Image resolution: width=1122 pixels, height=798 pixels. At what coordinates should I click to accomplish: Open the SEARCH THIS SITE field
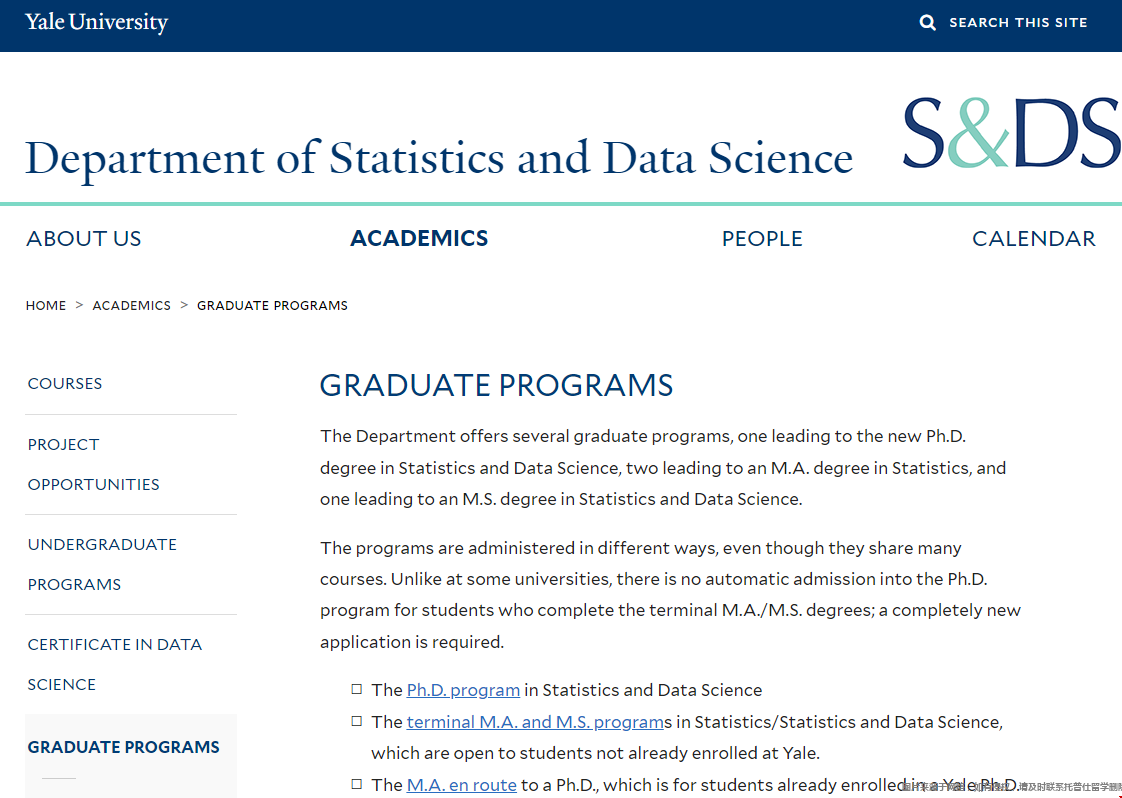(1018, 22)
